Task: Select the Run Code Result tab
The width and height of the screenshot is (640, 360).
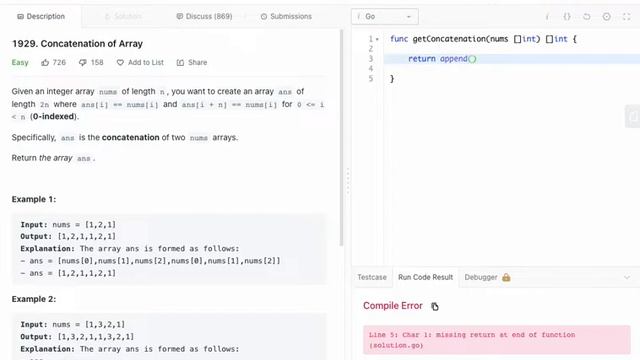Action: click(x=425, y=277)
